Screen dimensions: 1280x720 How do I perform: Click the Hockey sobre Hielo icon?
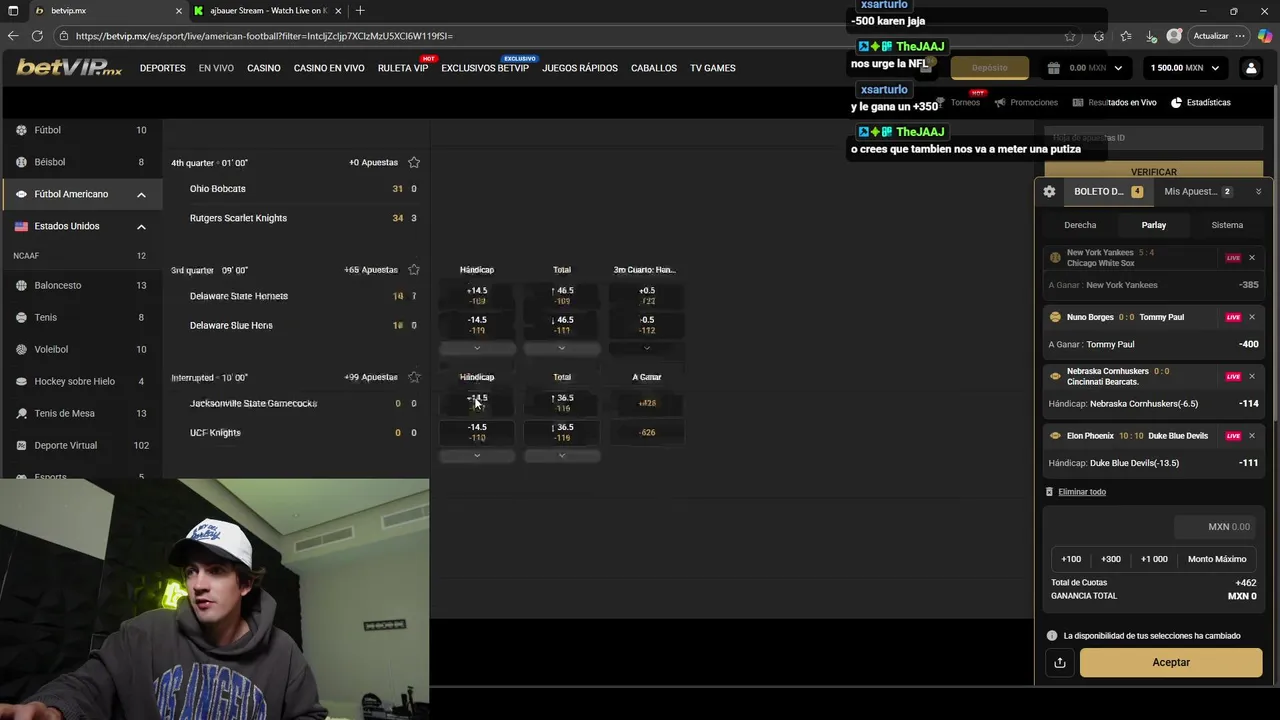click(21, 381)
